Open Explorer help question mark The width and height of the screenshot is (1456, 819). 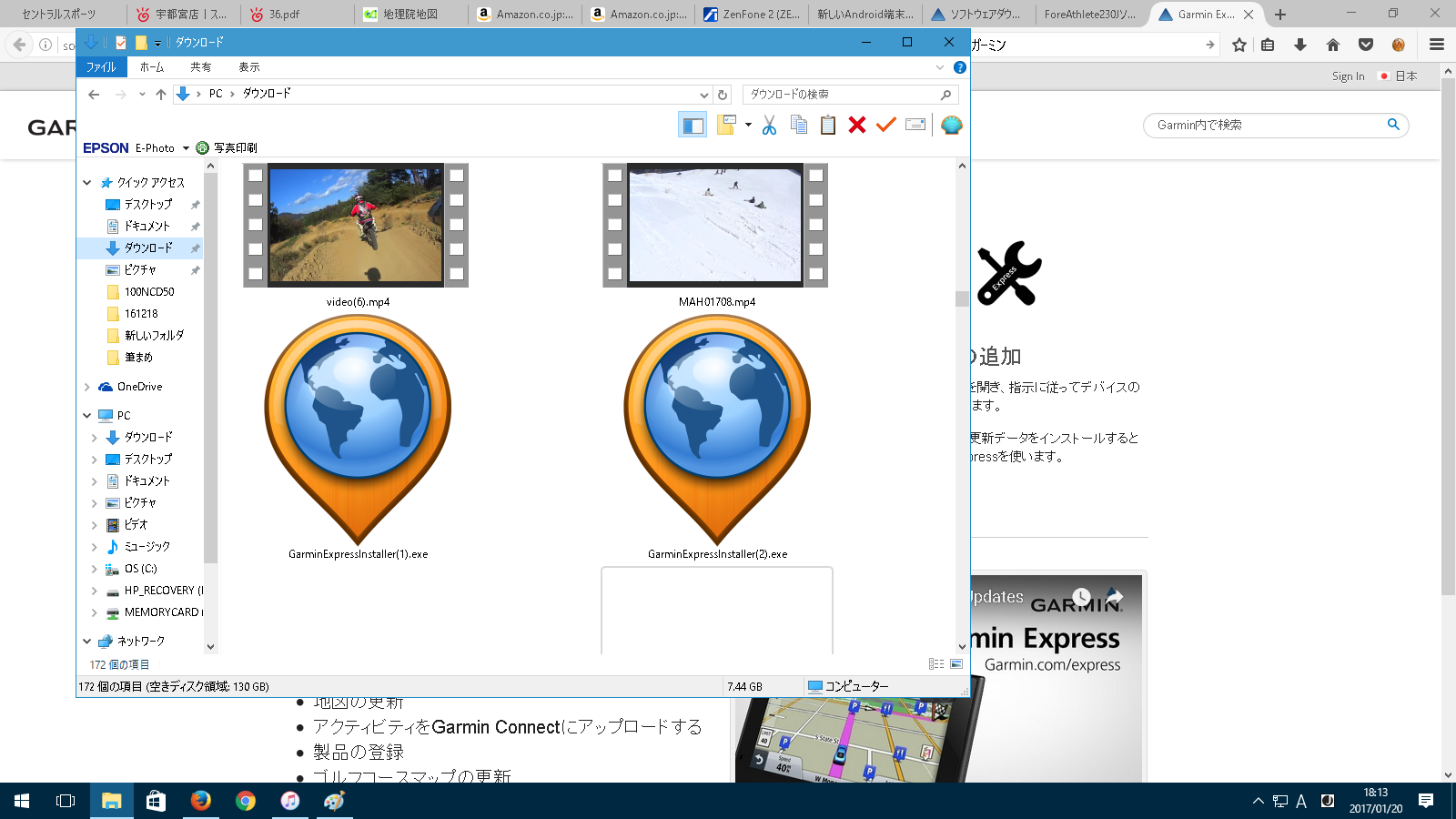pyautogui.click(x=960, y=67)
